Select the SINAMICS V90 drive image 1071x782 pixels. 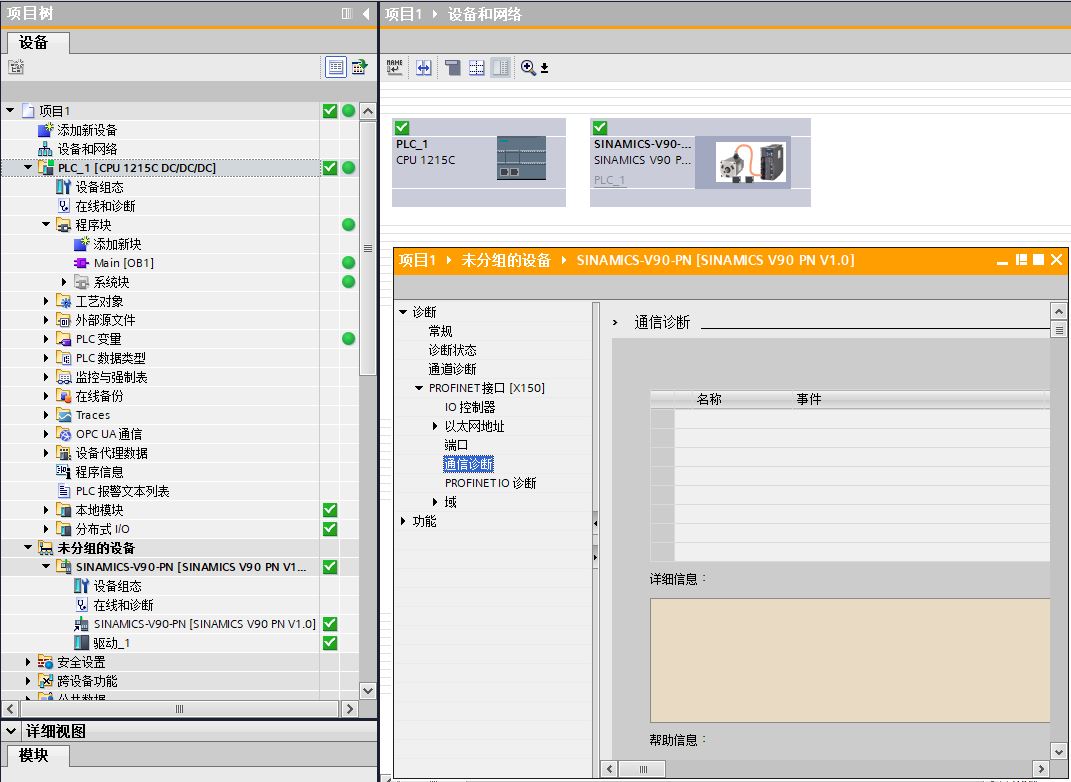coord(751,162)
